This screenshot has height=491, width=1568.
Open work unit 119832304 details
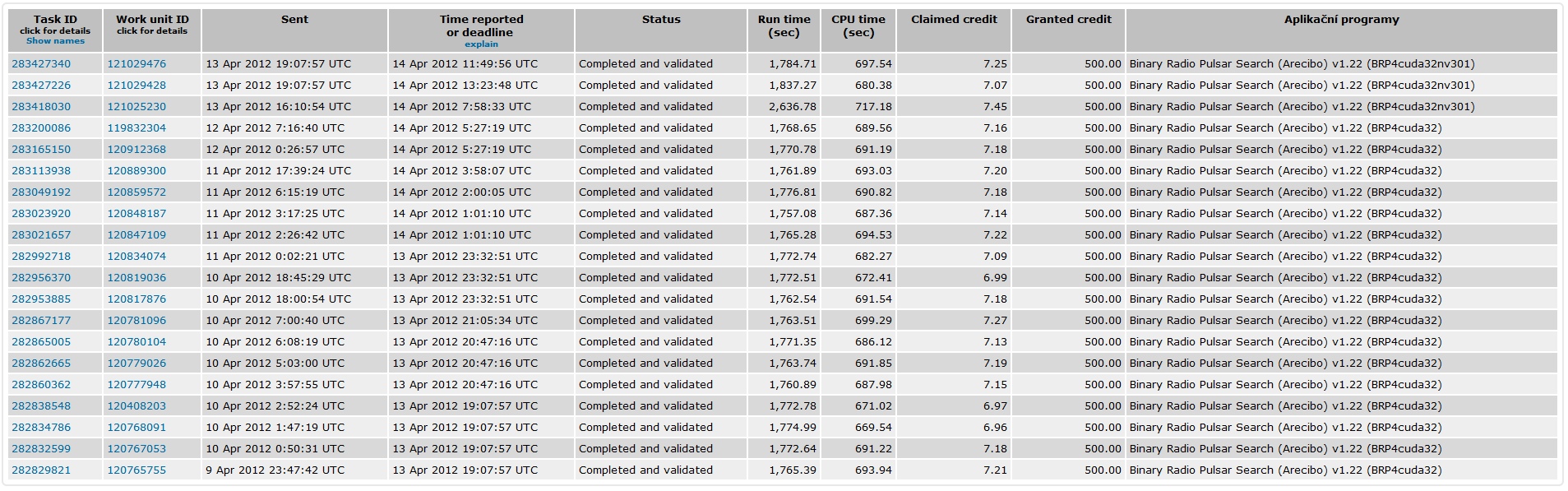point(136,128)
